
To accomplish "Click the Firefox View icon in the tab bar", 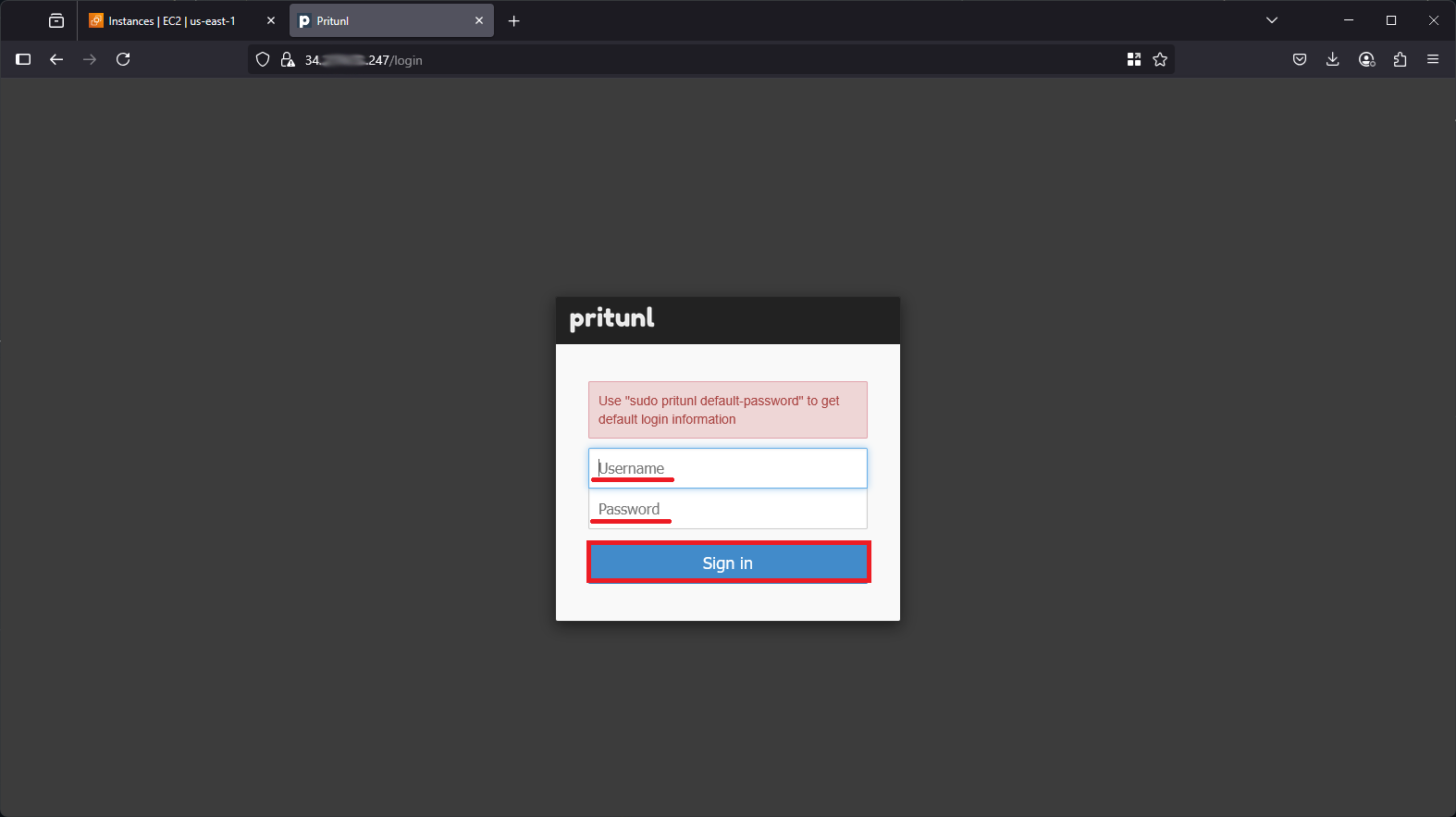I will 56,20.
